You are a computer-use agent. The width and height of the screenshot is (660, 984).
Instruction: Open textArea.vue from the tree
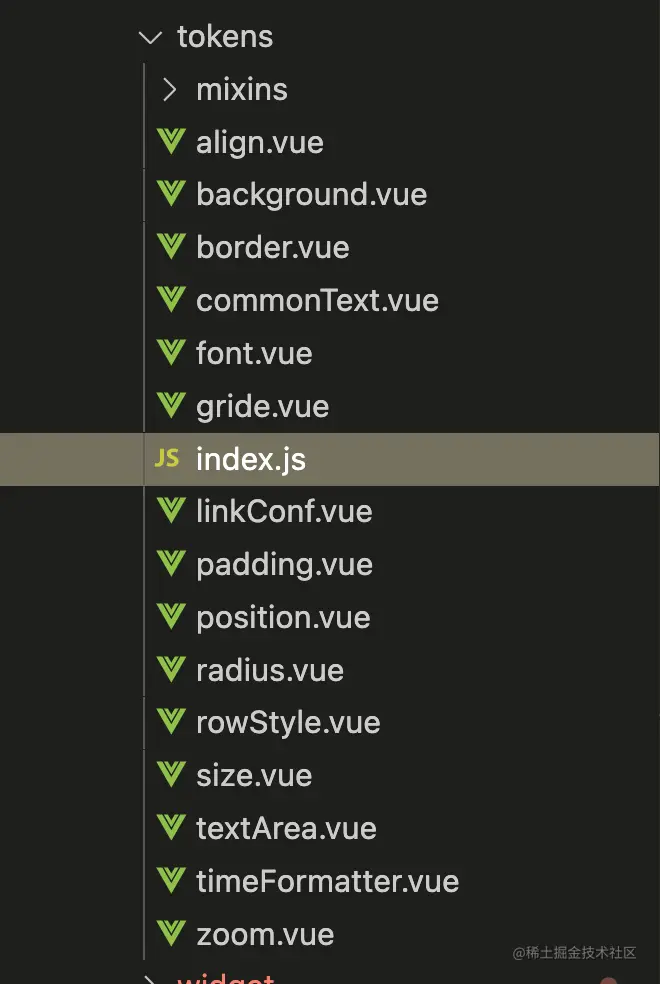coord(286,828)
